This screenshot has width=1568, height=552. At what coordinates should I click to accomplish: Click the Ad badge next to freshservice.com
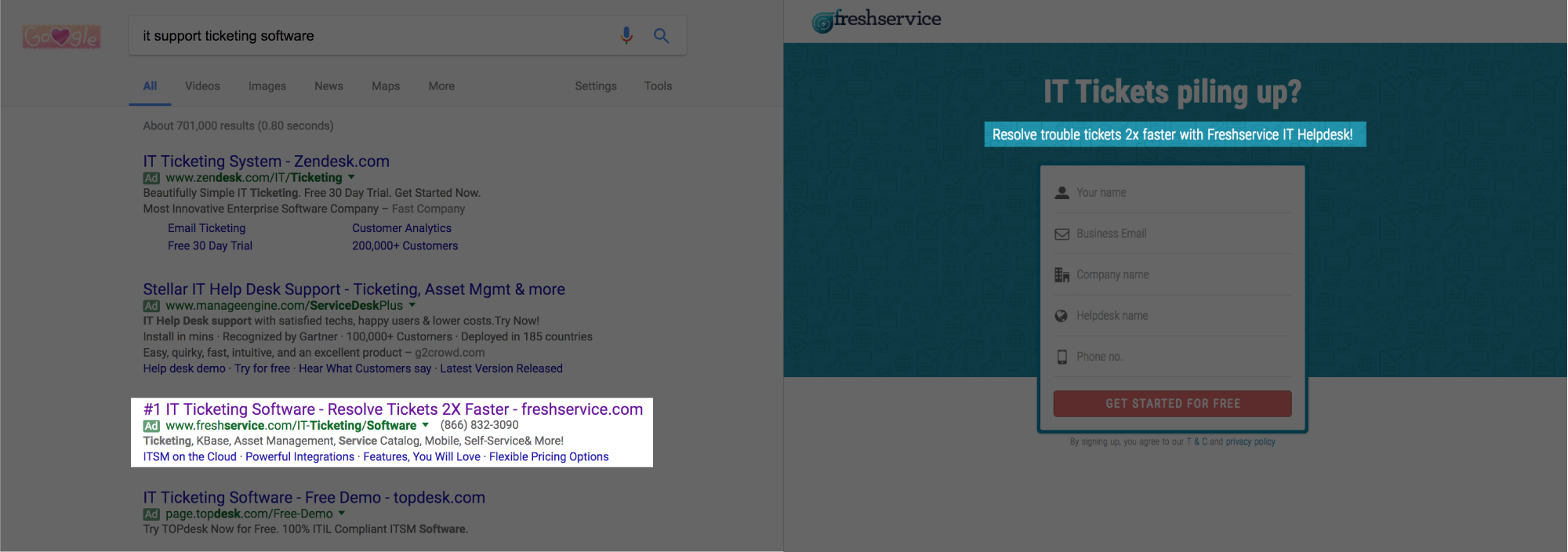pyautogui.click(x=151, y=426)
